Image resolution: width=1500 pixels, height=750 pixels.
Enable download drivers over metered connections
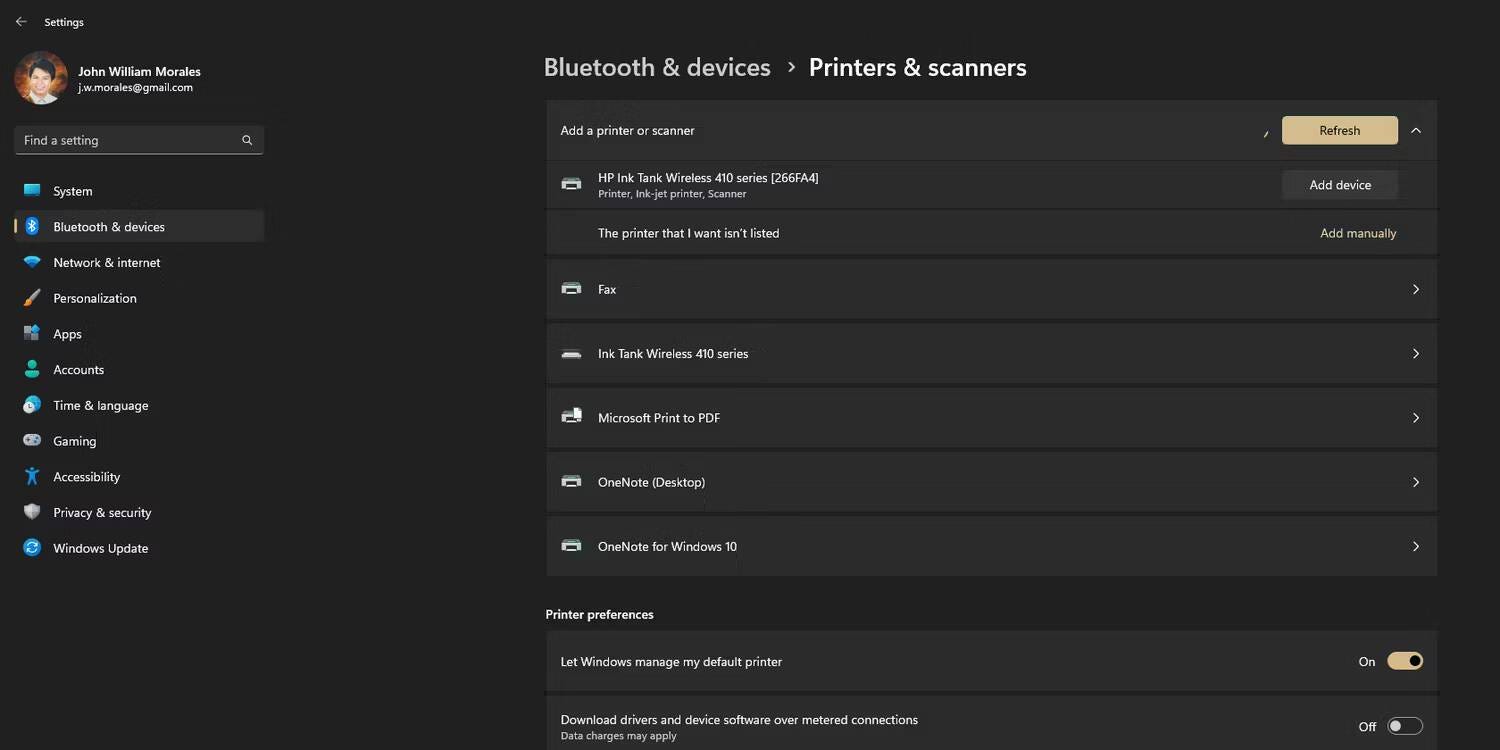1404,726
